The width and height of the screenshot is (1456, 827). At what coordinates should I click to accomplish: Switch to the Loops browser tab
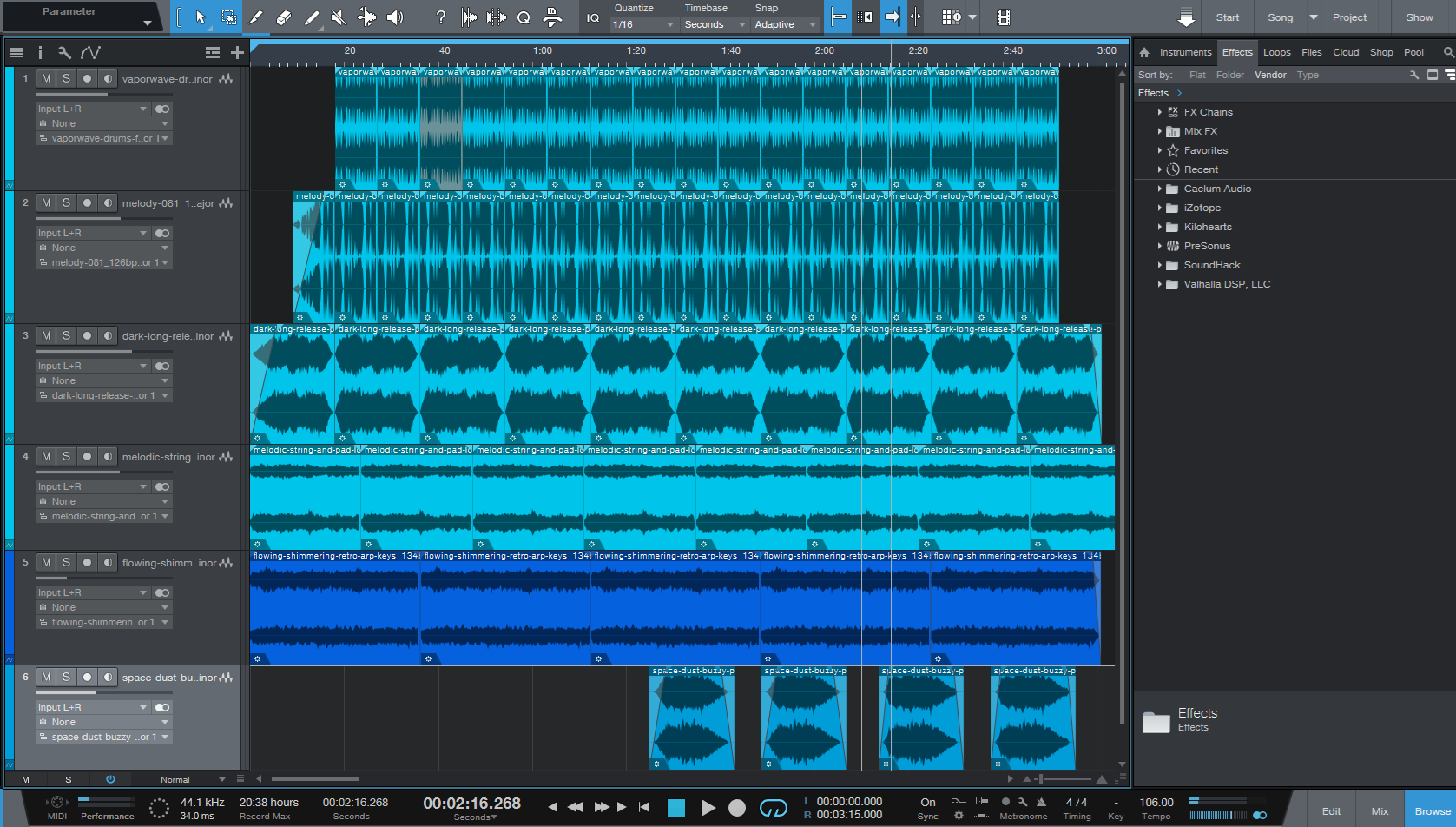click(1276, 52)
